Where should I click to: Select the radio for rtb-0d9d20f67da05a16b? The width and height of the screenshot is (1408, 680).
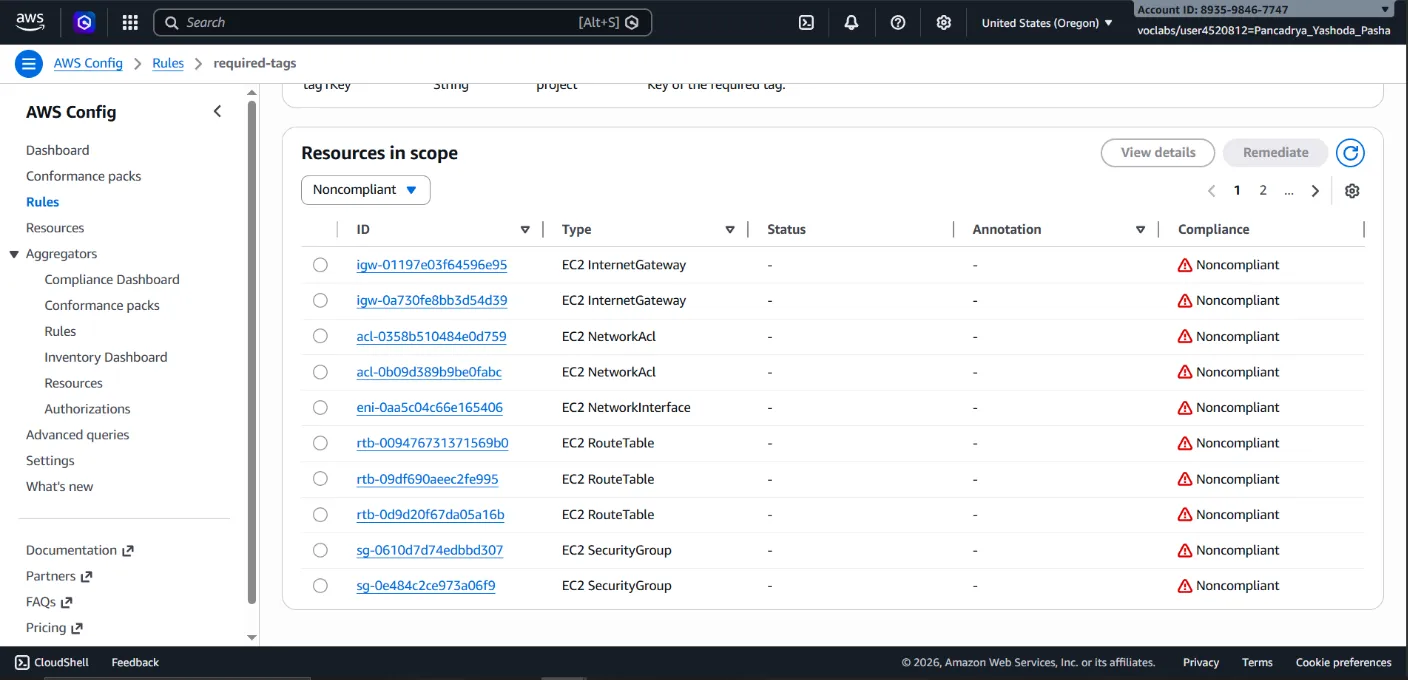[x=320, y=514]
